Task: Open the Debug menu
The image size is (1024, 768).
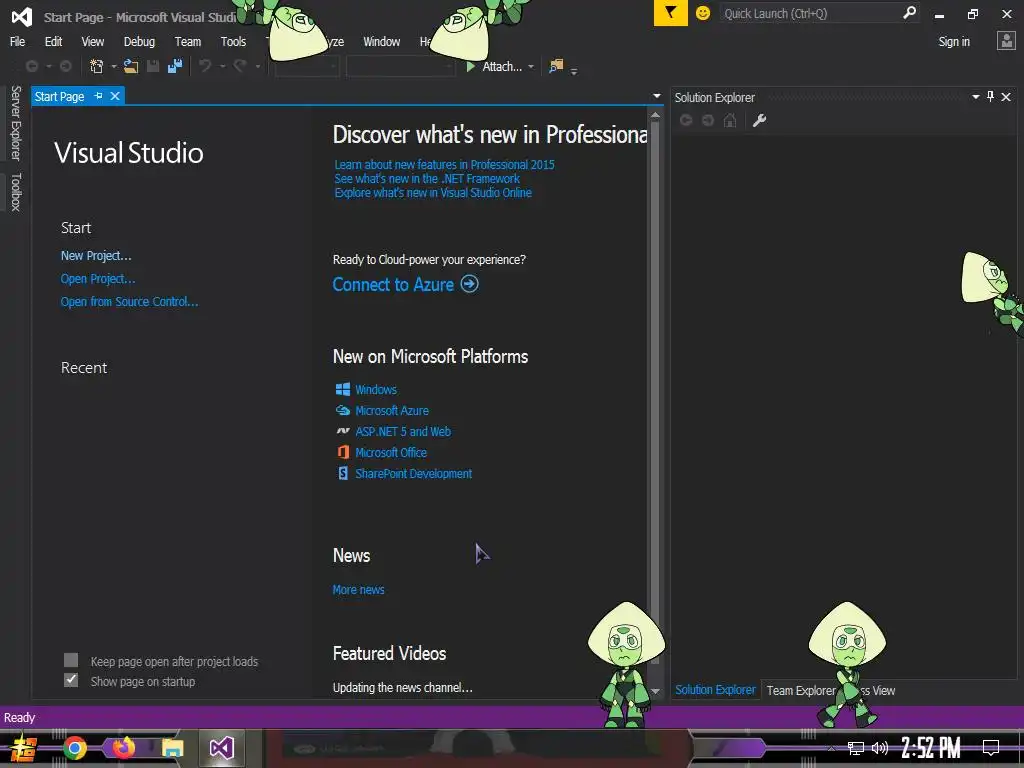Action: 139,41
